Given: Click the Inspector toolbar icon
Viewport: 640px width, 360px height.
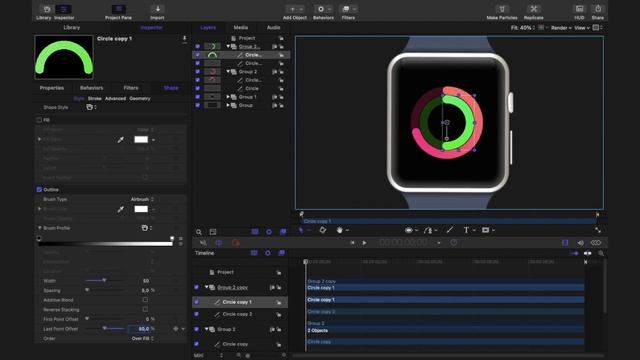Looking at the screenshot, I should pos(64,9).
